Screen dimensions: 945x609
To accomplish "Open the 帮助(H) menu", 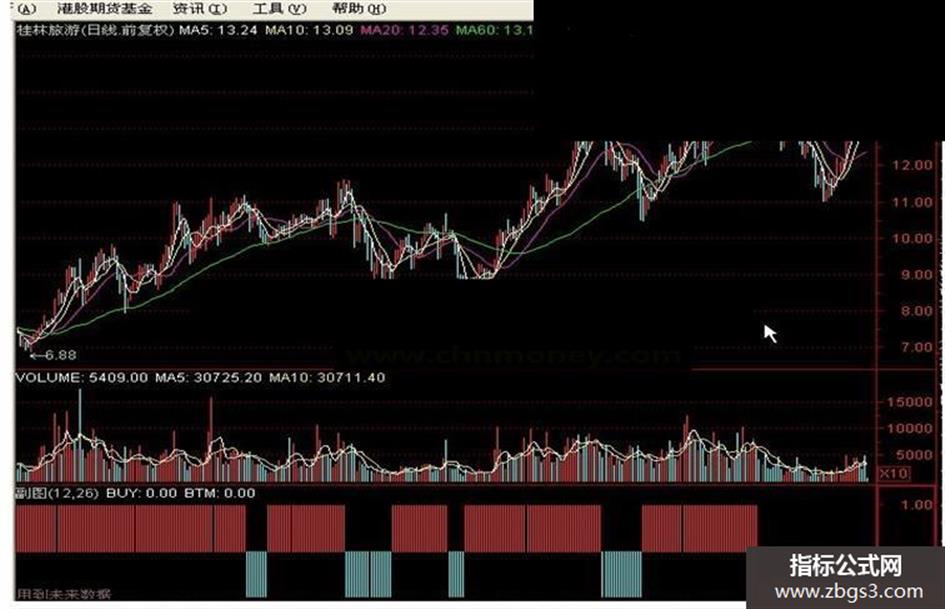I will [359, 8].
